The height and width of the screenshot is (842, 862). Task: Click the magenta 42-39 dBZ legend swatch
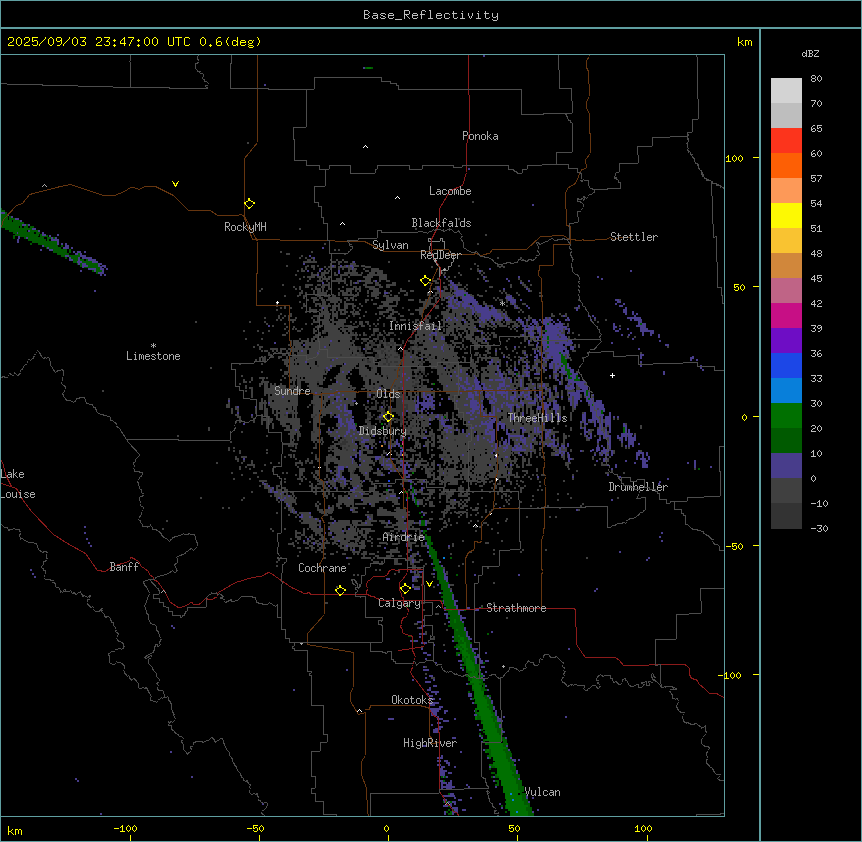(786, 315)
